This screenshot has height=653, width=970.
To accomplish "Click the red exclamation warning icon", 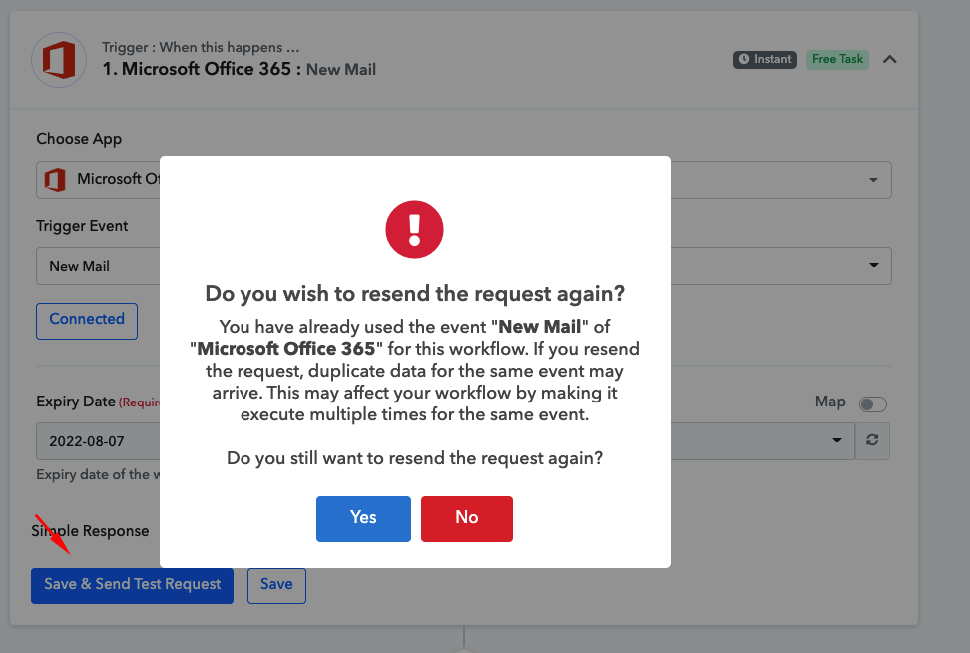I will point(414,229).
